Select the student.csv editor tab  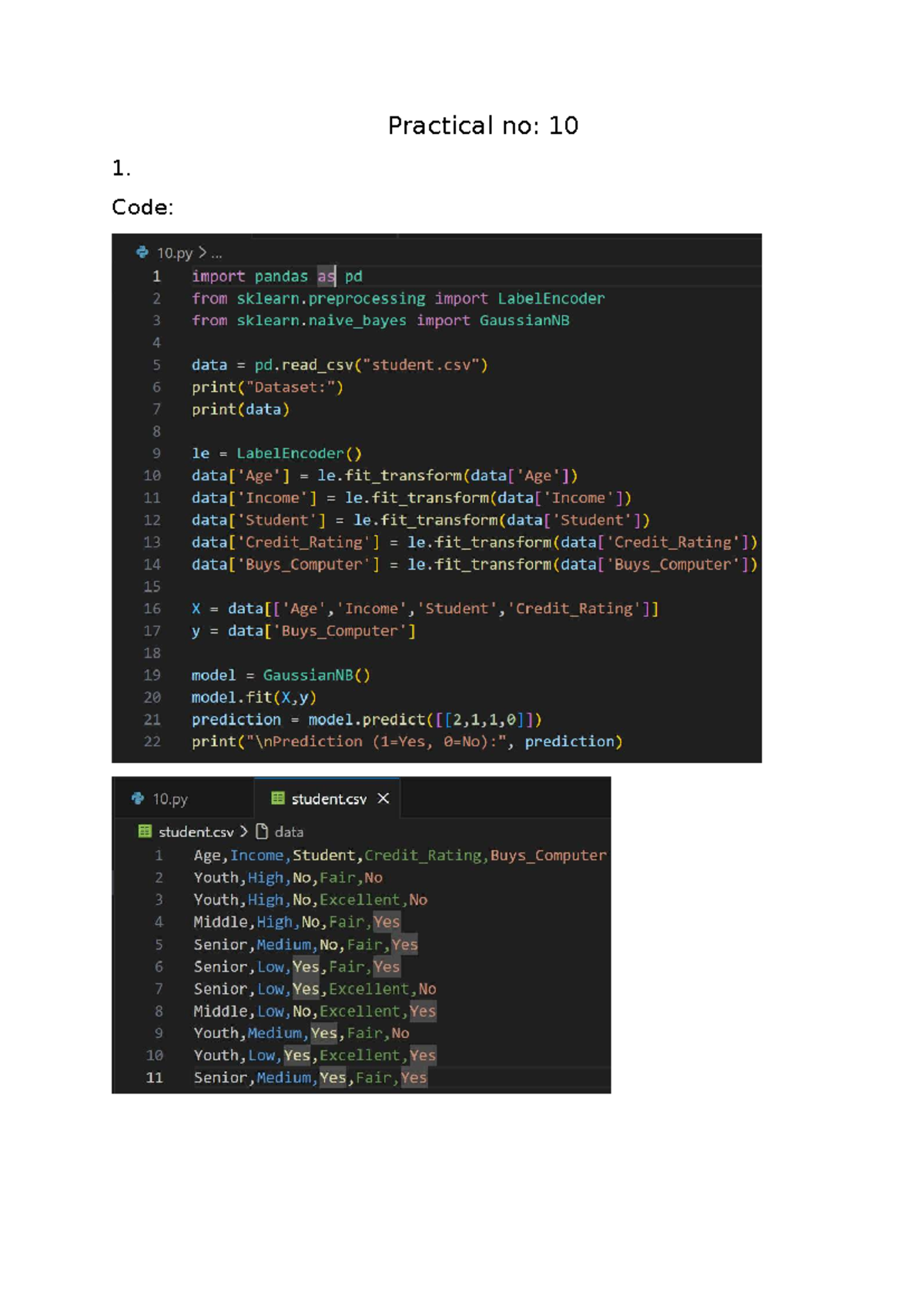click(329, 799)
